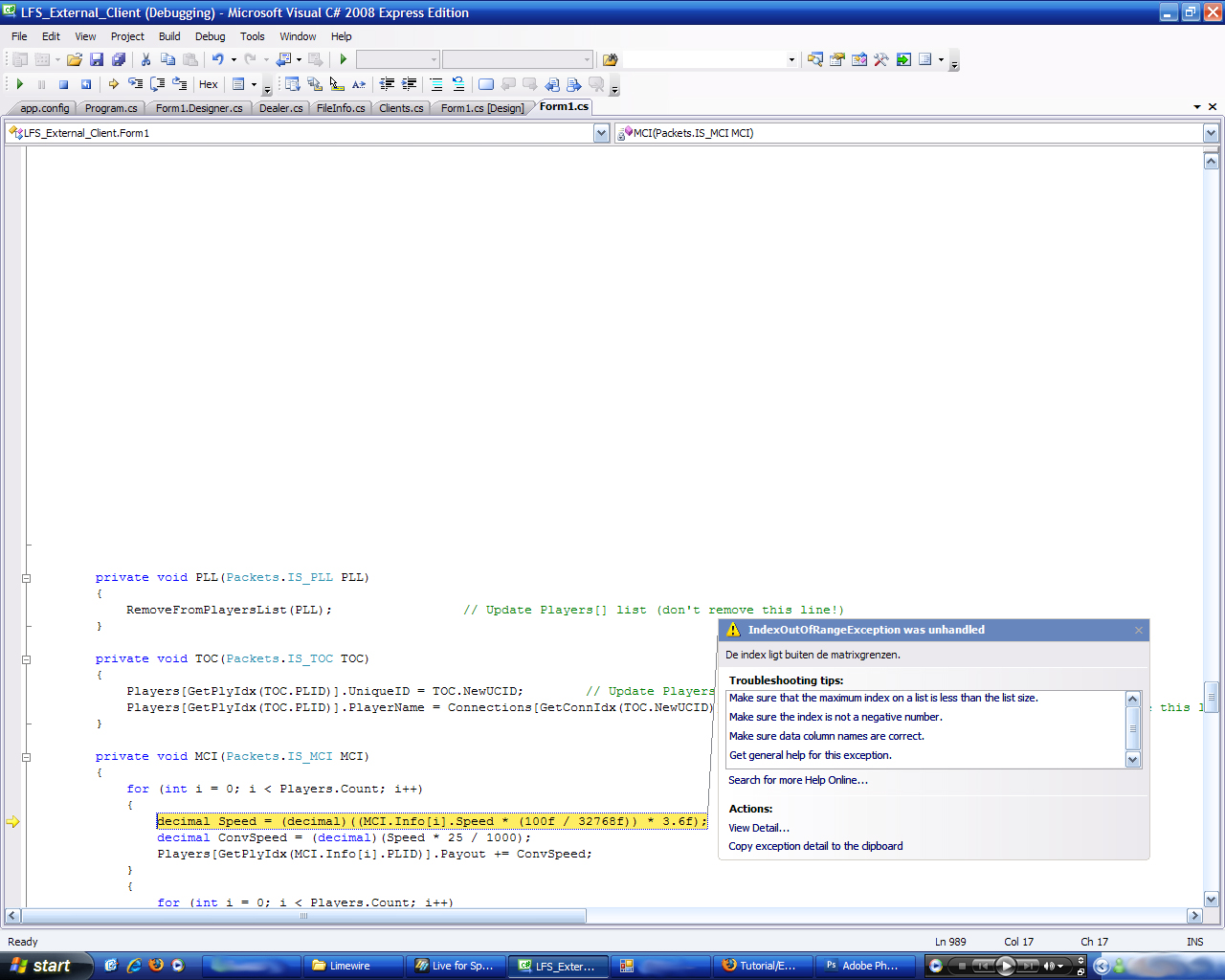
Task: Open a file with the folder icon
Action: (74, 59)
